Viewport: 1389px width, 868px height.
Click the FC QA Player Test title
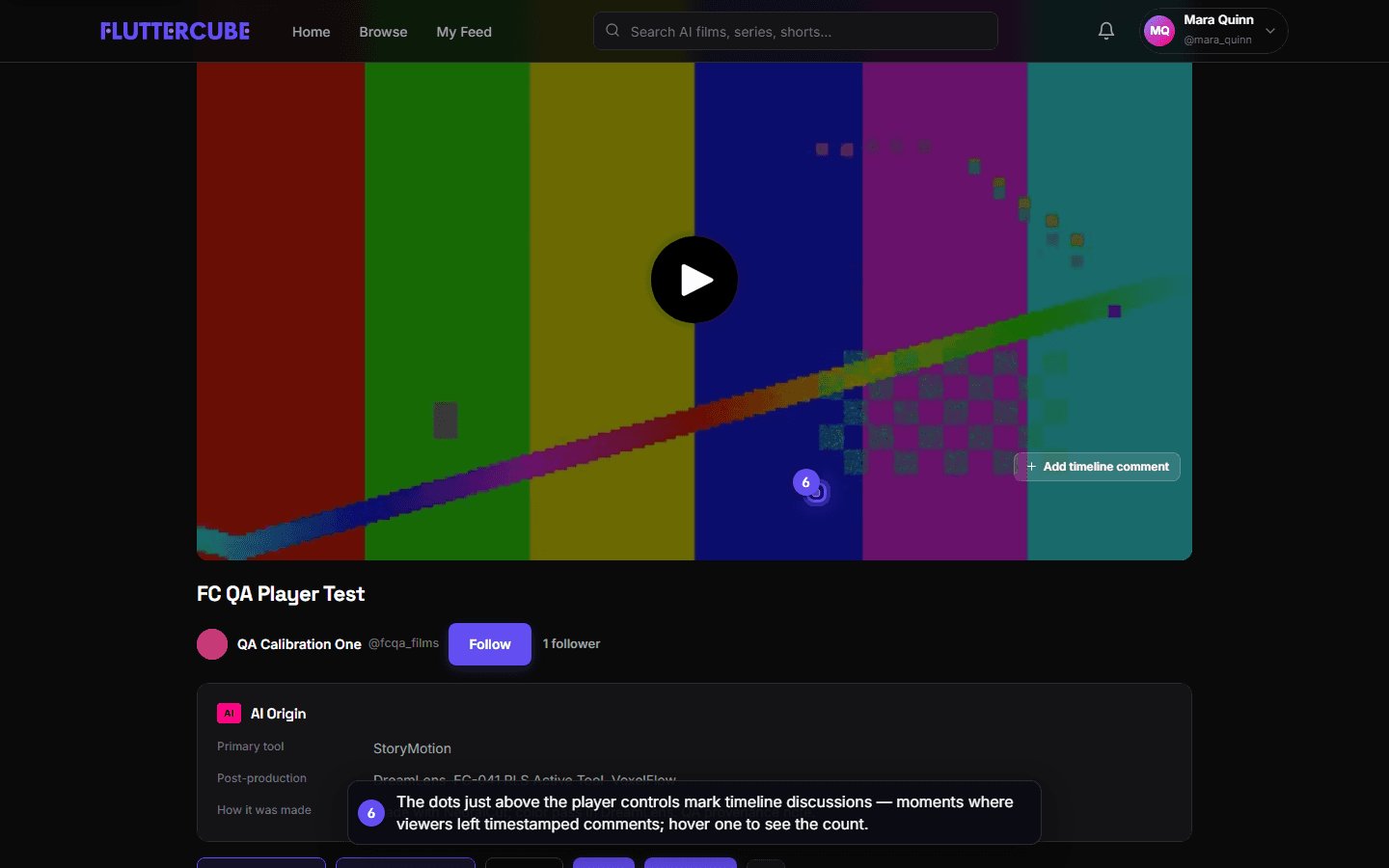pyautogui.click(x=281, y=594)
